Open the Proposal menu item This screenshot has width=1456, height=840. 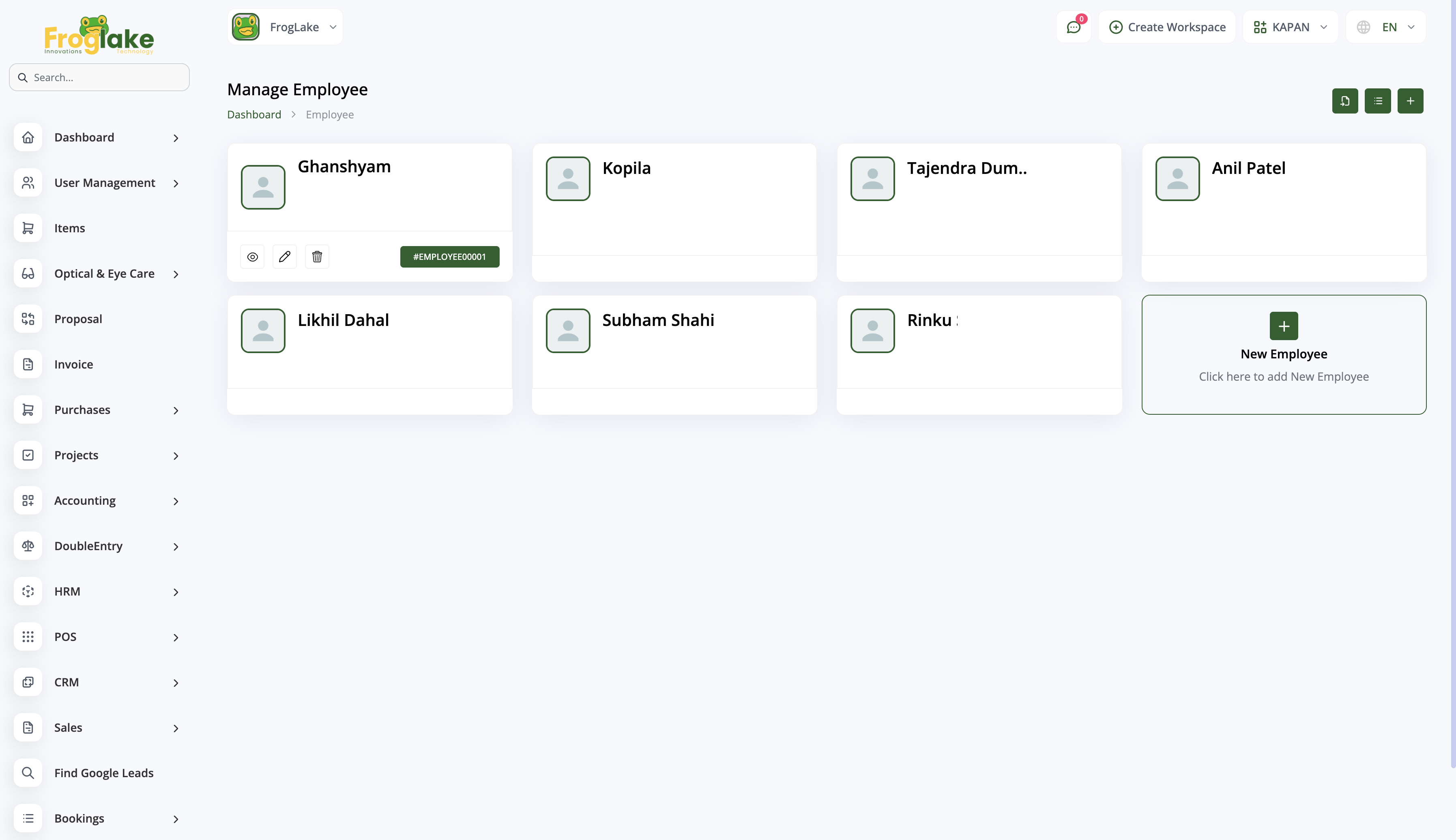(78, 319)
